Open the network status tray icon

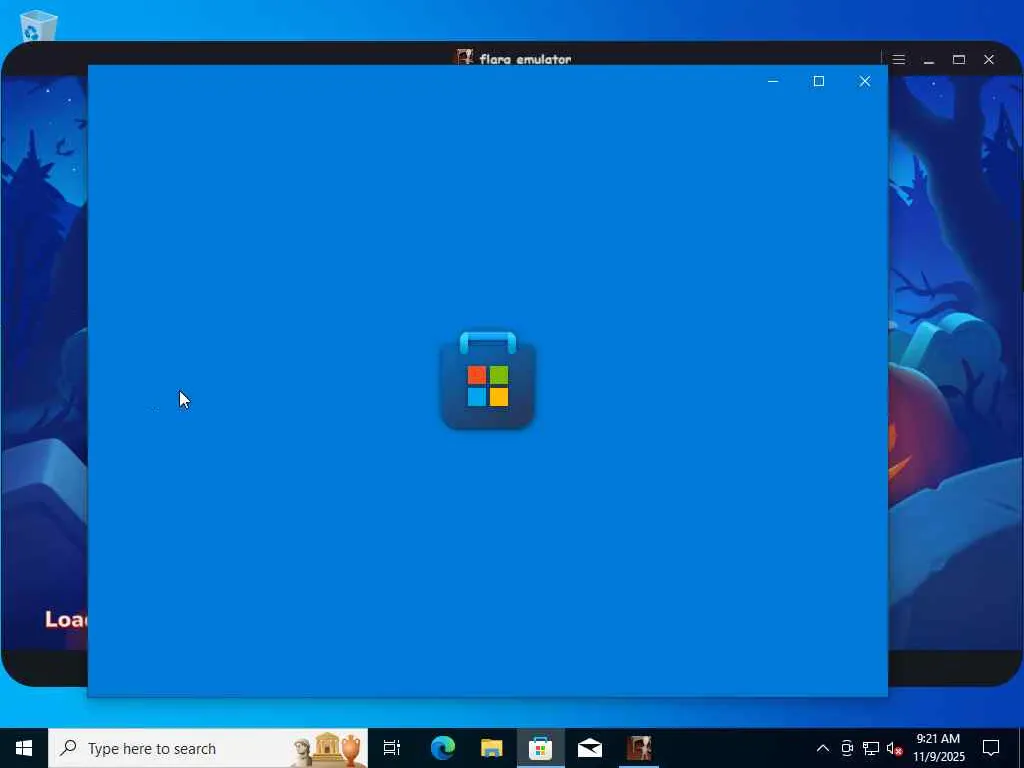tap(871, 748)
